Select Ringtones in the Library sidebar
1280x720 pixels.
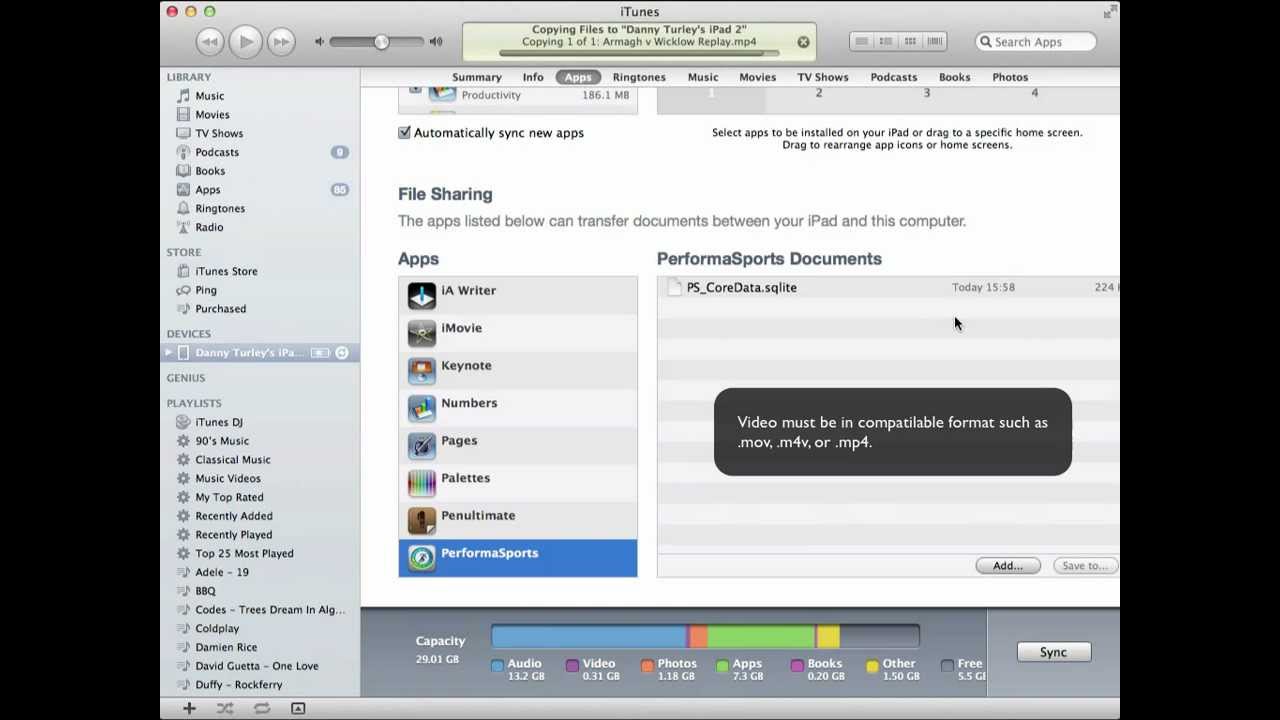coord(220,208)
